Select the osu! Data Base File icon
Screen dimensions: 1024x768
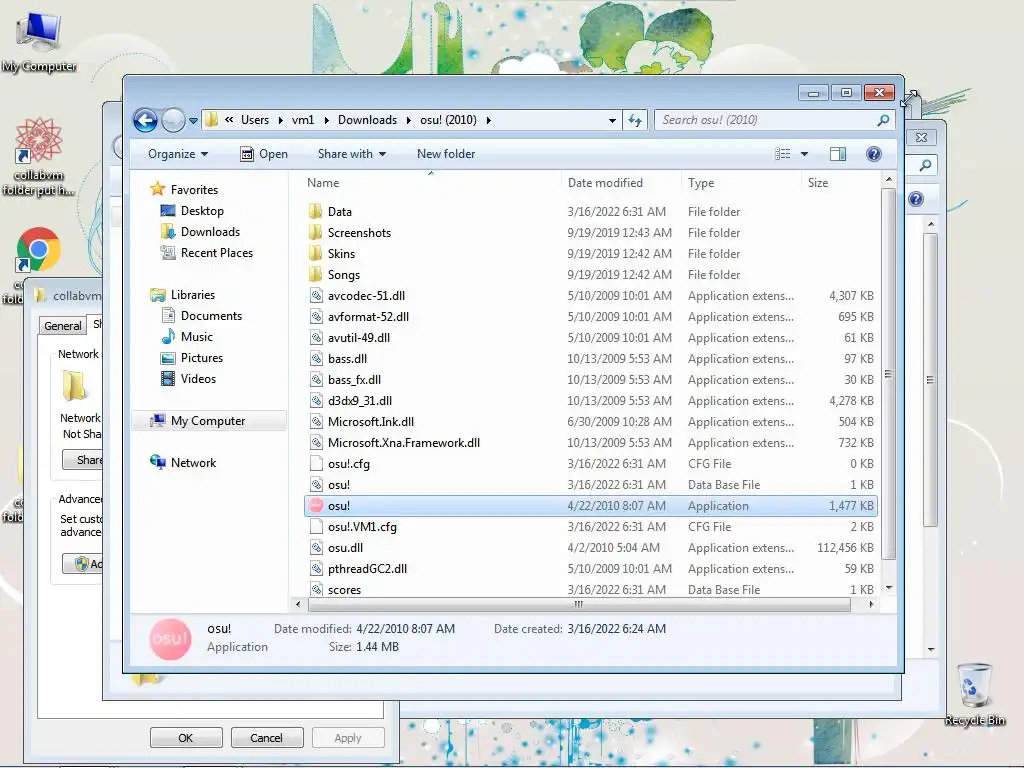316,485
